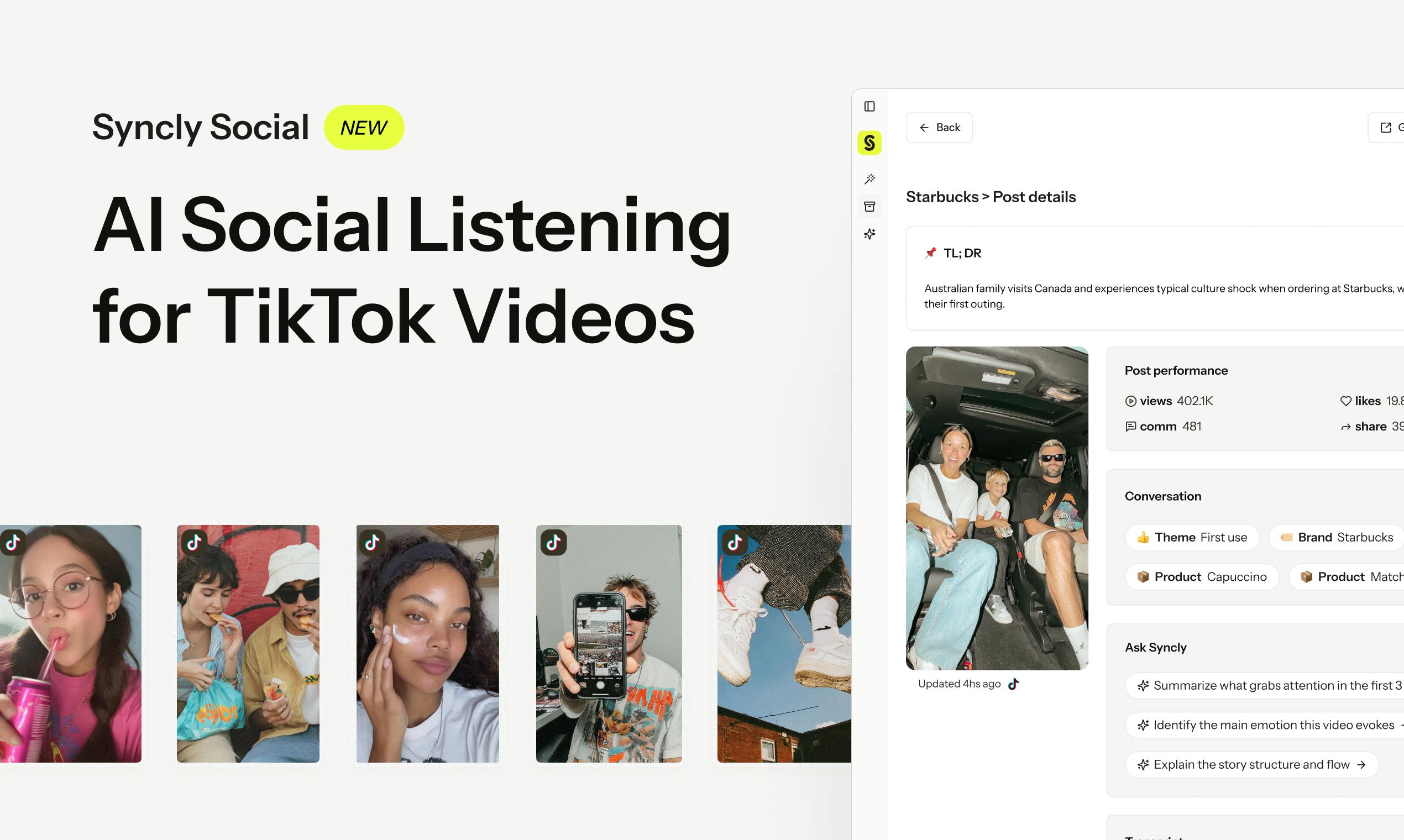The image size is (1404, 840).
Task: Open the skincare face cream video thumbnail
Action: (427, 644)
